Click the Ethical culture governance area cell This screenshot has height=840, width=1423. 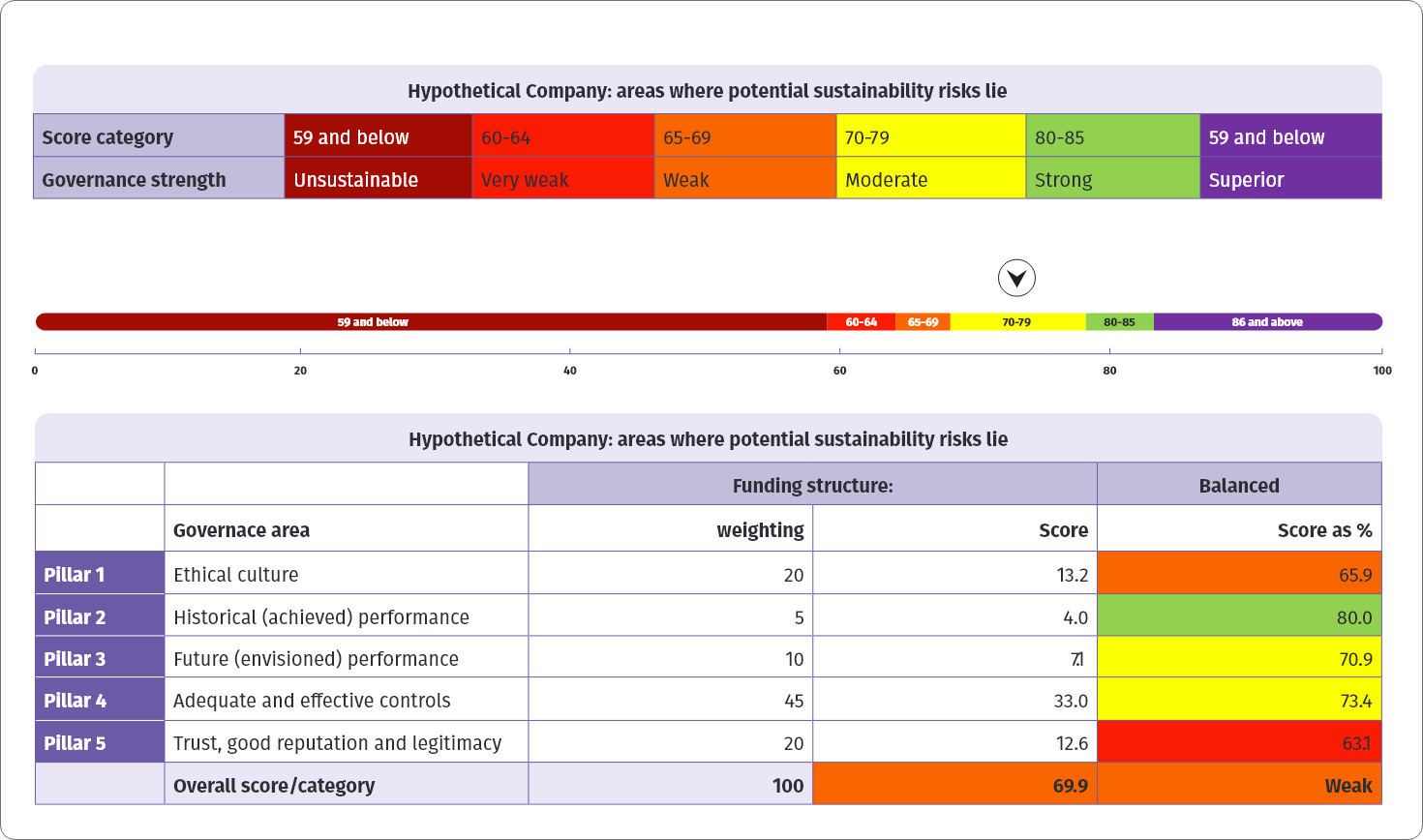coord(346,575)
